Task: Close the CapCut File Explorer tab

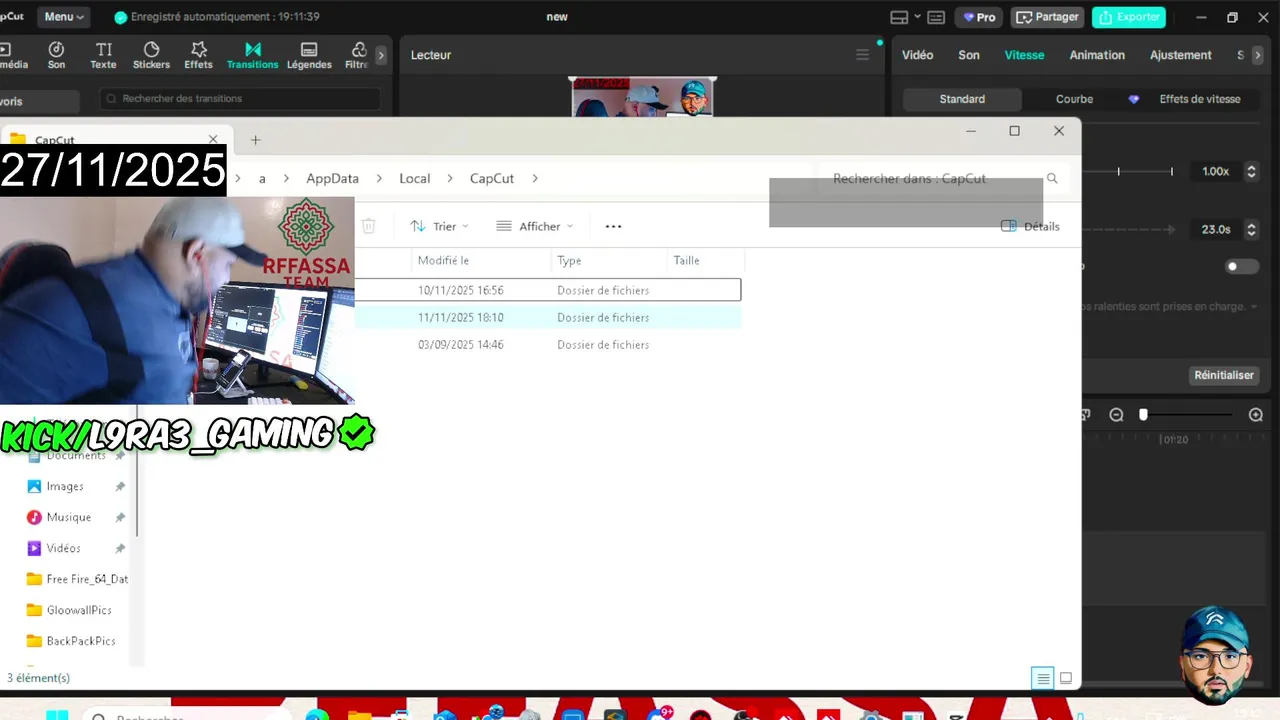Action: 212,140
